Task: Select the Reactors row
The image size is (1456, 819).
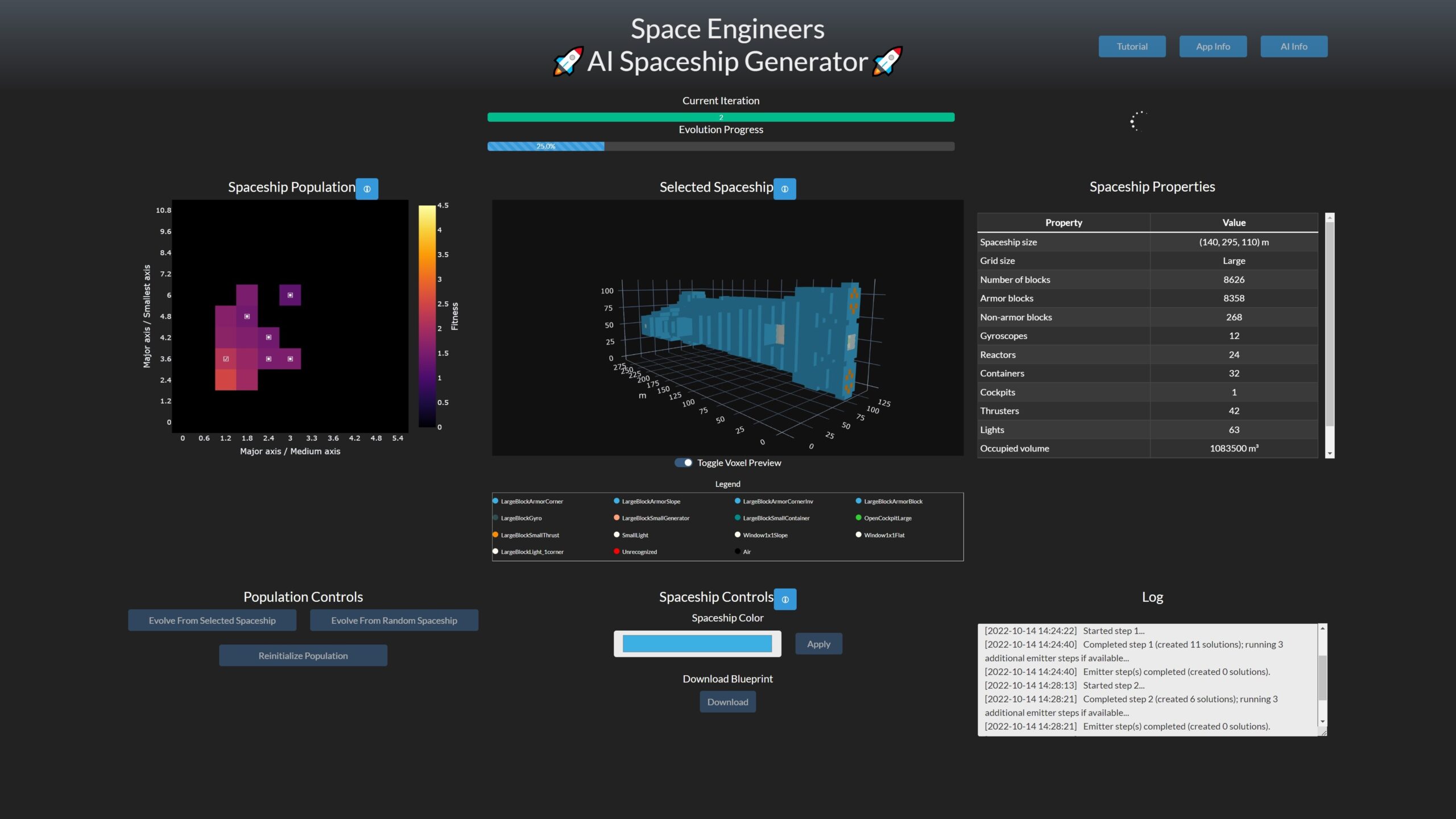Action: coord(1148,355)
